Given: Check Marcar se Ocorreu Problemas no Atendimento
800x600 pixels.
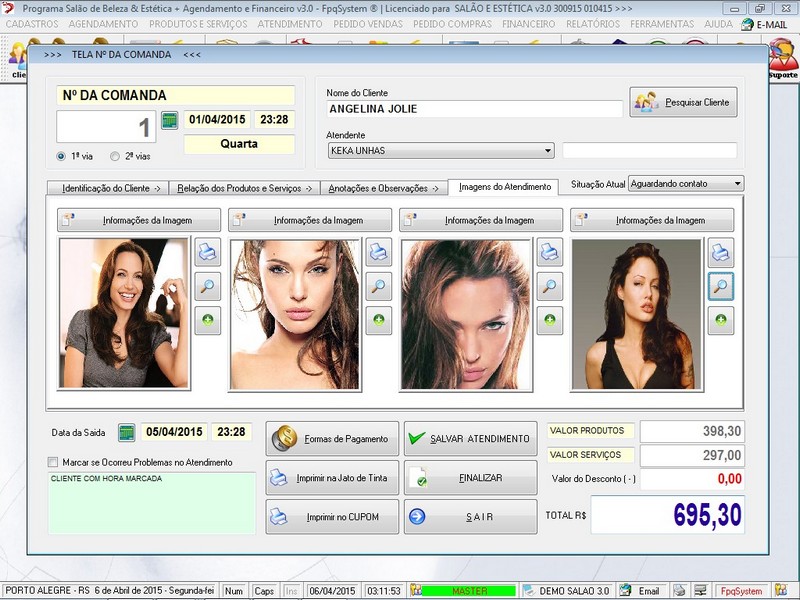Looking at the screenshot, I should 53,462.
